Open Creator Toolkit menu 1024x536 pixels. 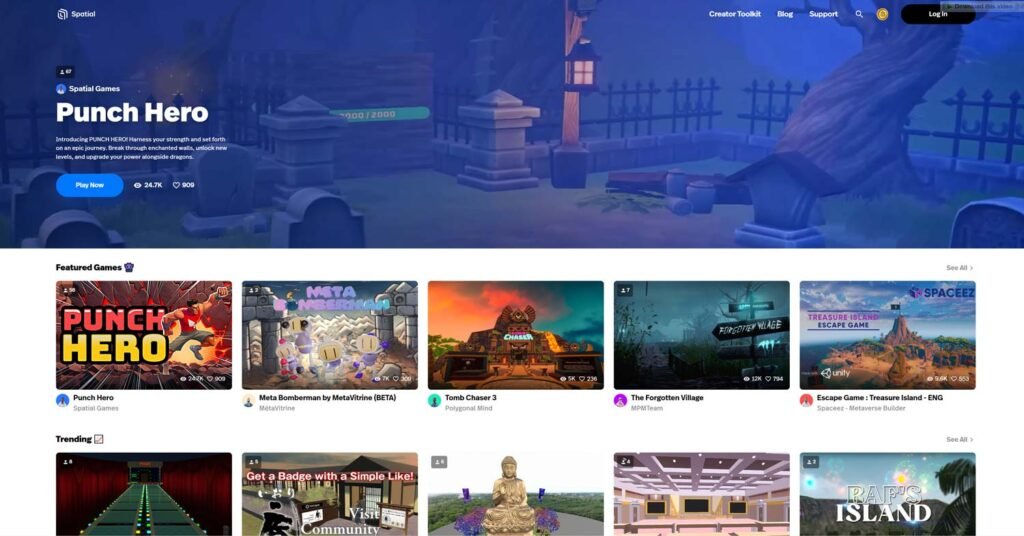click(x=735, y=14)
